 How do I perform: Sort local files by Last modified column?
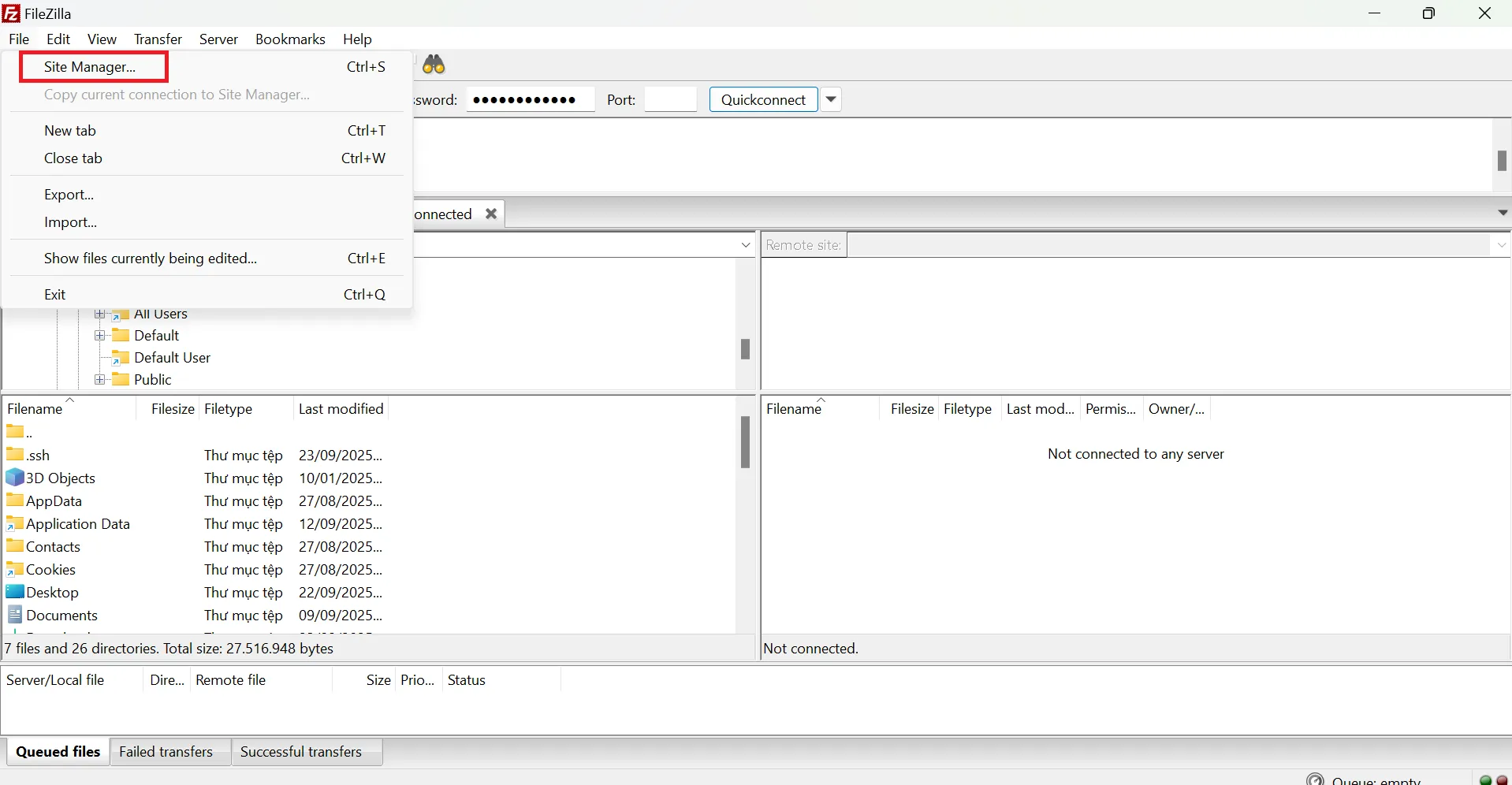tap(341, 409)
